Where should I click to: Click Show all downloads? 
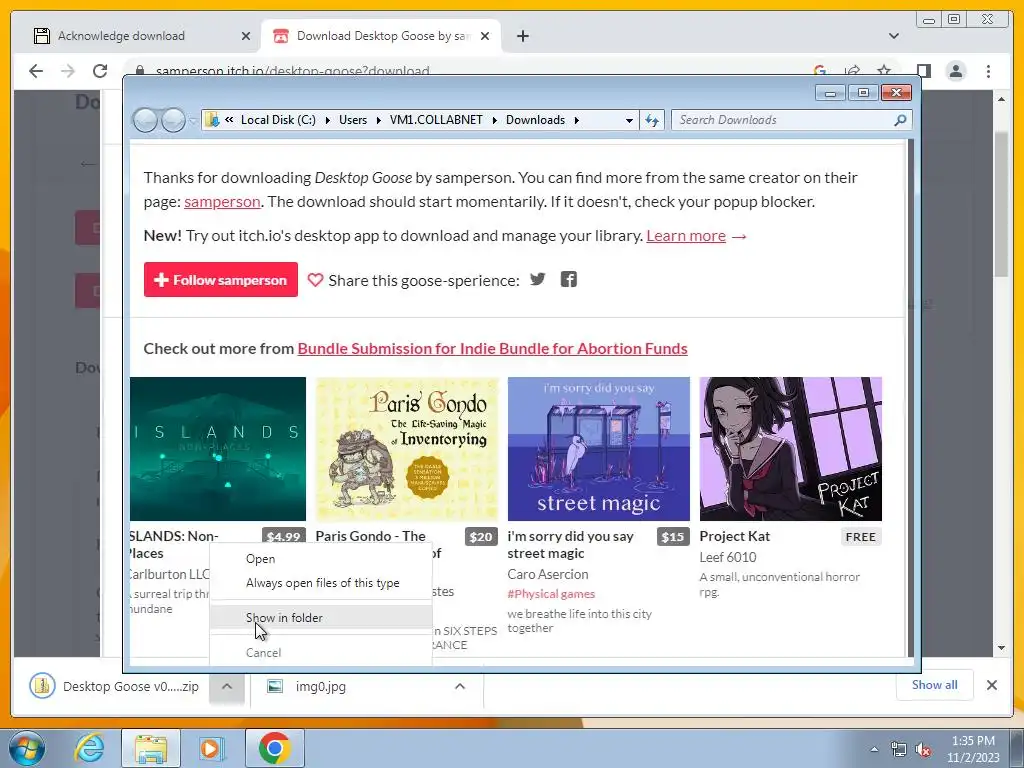tap(935, 685)
